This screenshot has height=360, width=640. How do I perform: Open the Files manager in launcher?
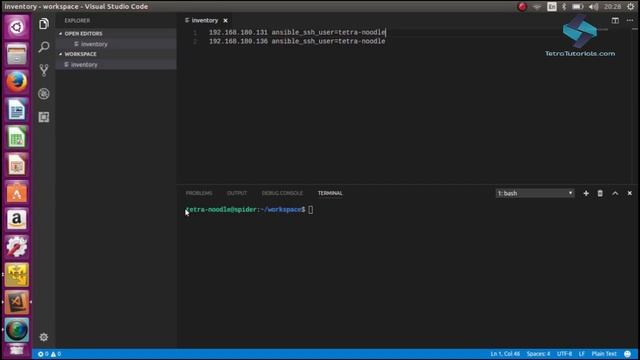(17, 54)
